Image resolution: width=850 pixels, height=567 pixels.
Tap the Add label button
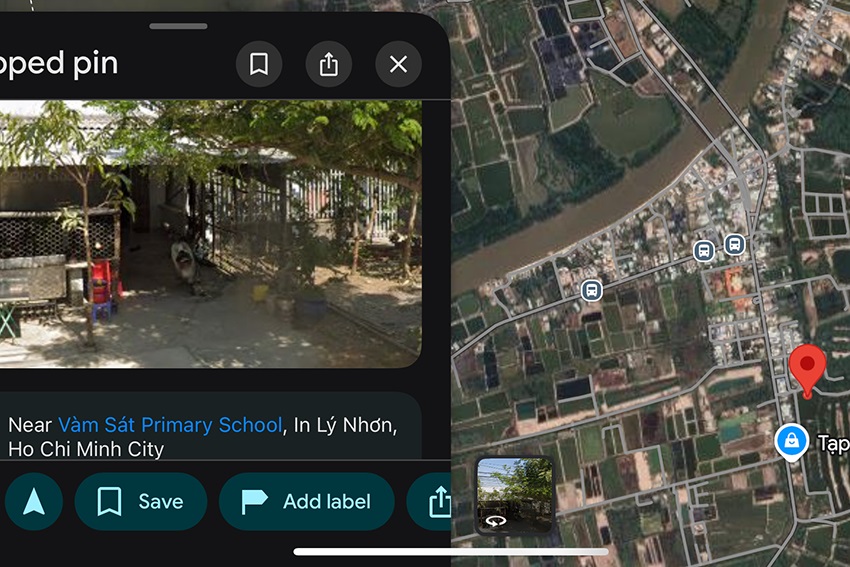[x=306, y=501]
